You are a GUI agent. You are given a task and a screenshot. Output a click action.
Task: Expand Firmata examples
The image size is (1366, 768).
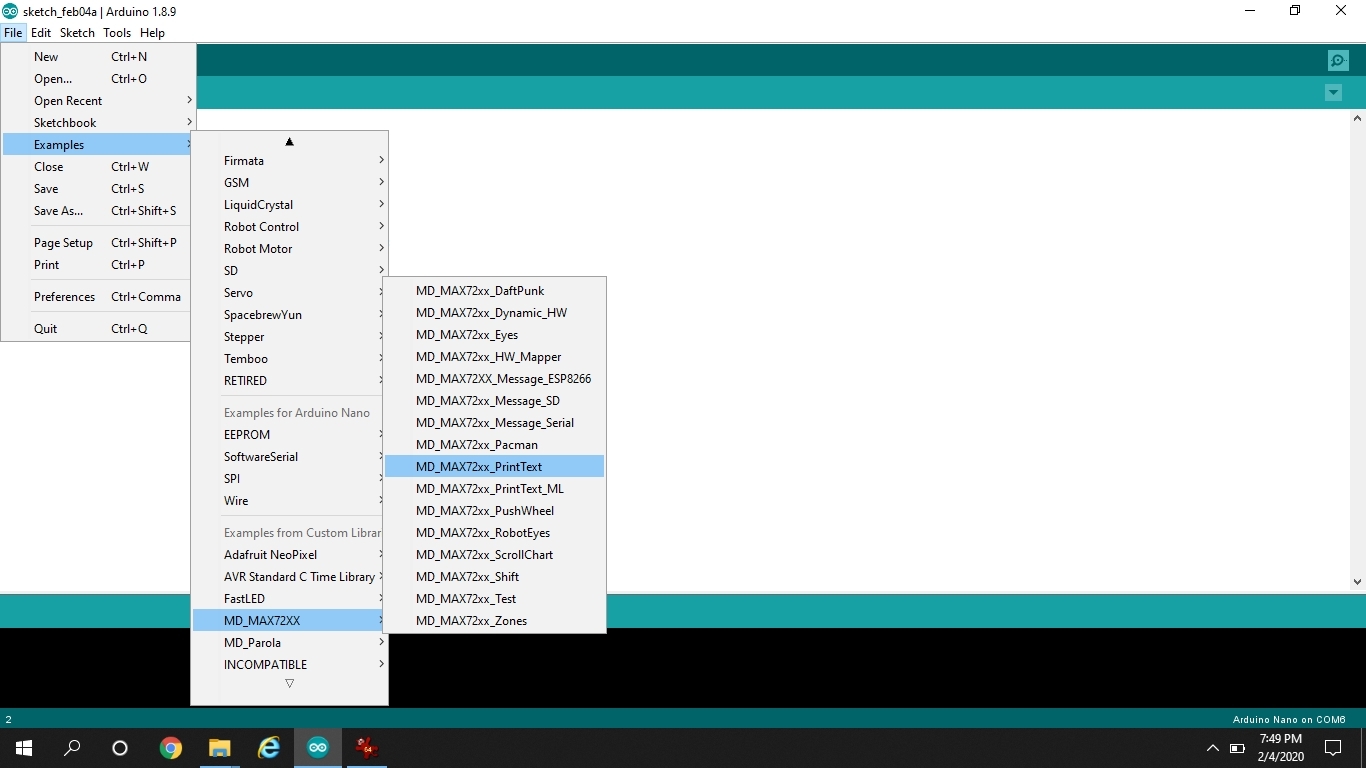point(289,161)
